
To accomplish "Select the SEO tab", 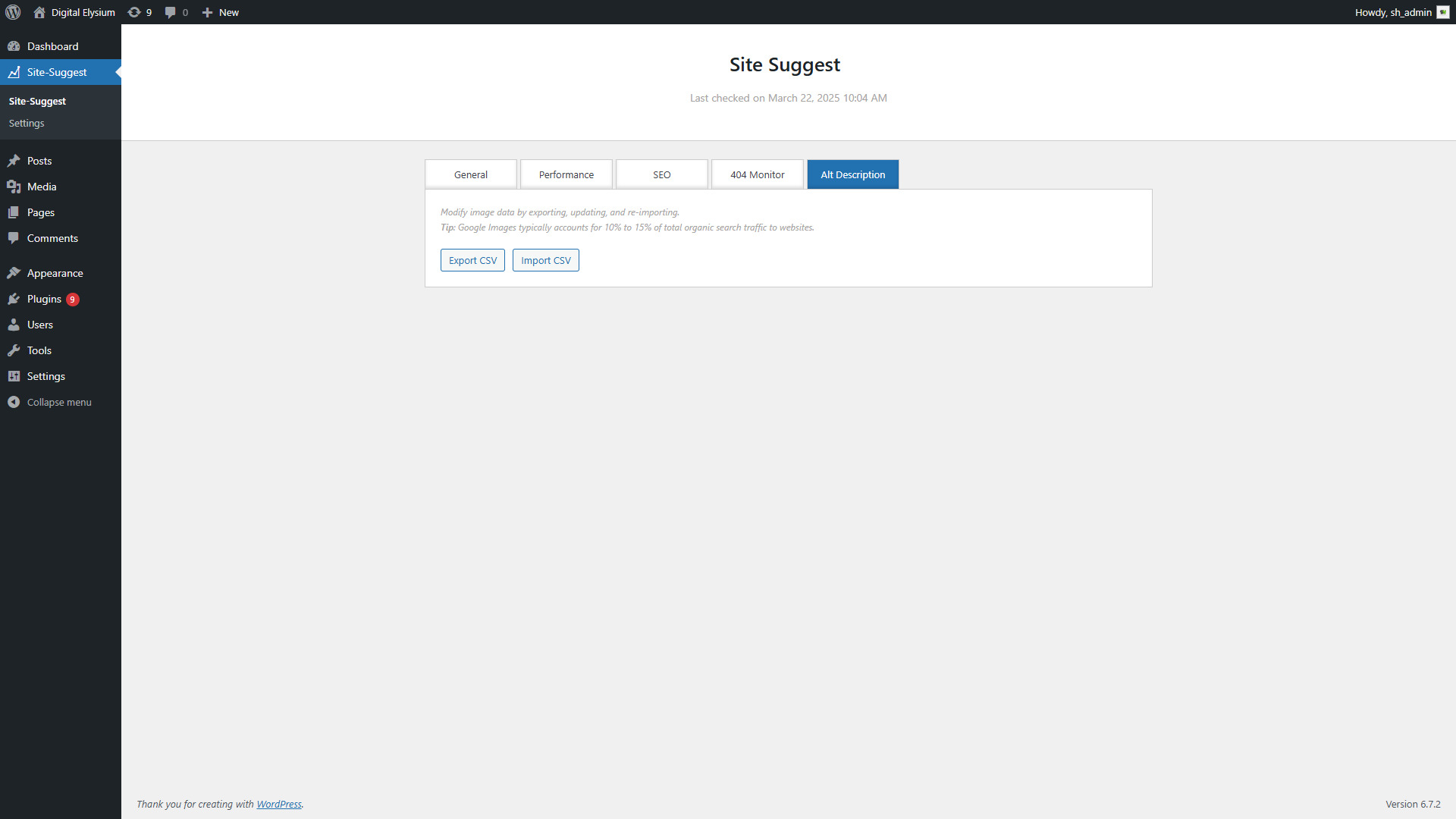I will click(x=661, y=174).
